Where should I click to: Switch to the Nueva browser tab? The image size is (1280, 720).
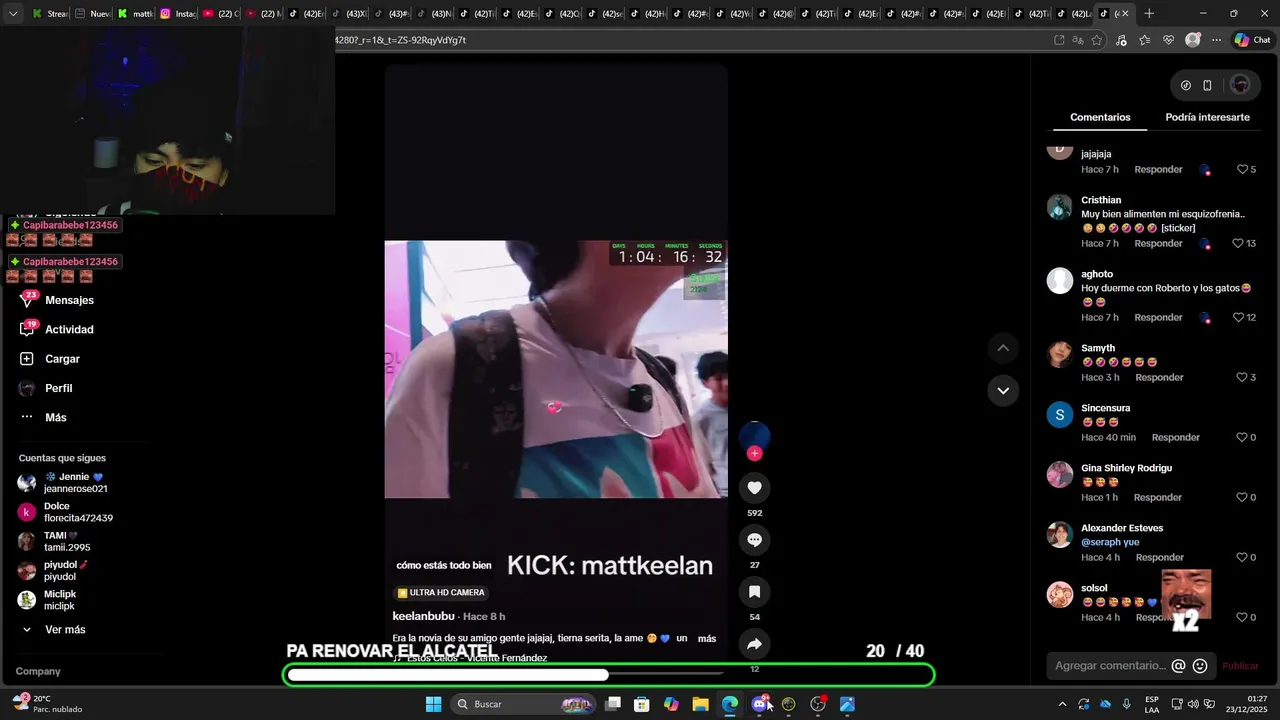click(x=93, y=14)
